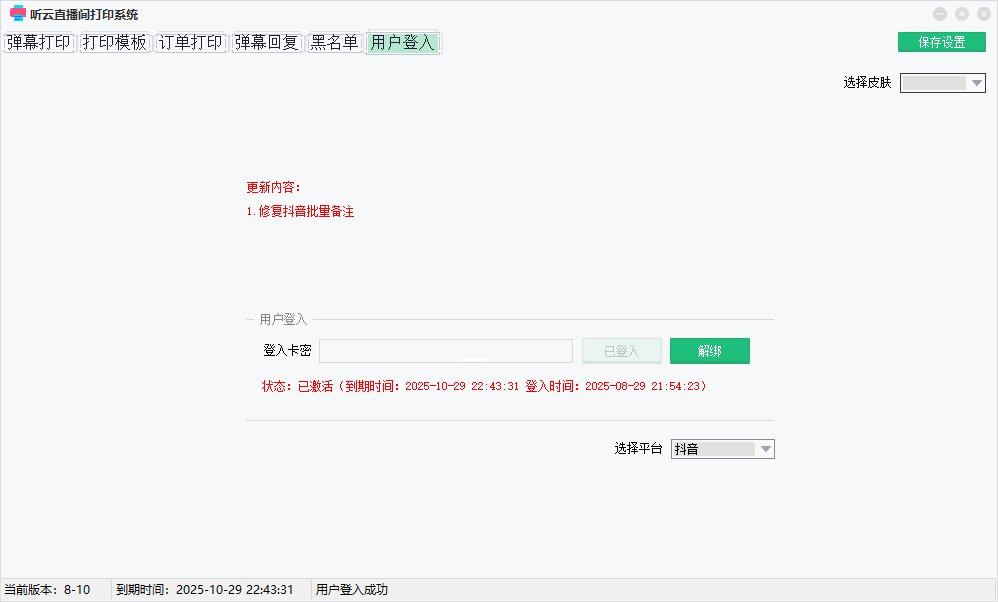This screenshot has width=998, height=602.
Task: Click inside the 选择皮肤 combo box field
Action: 934,83
